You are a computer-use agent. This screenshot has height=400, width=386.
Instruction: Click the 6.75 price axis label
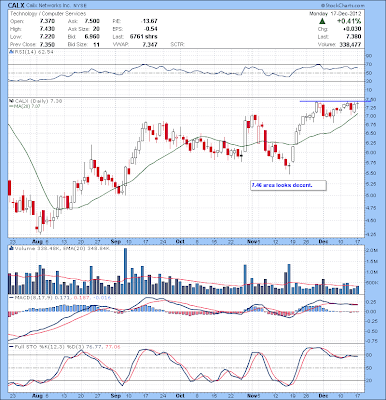pos(372,125)
